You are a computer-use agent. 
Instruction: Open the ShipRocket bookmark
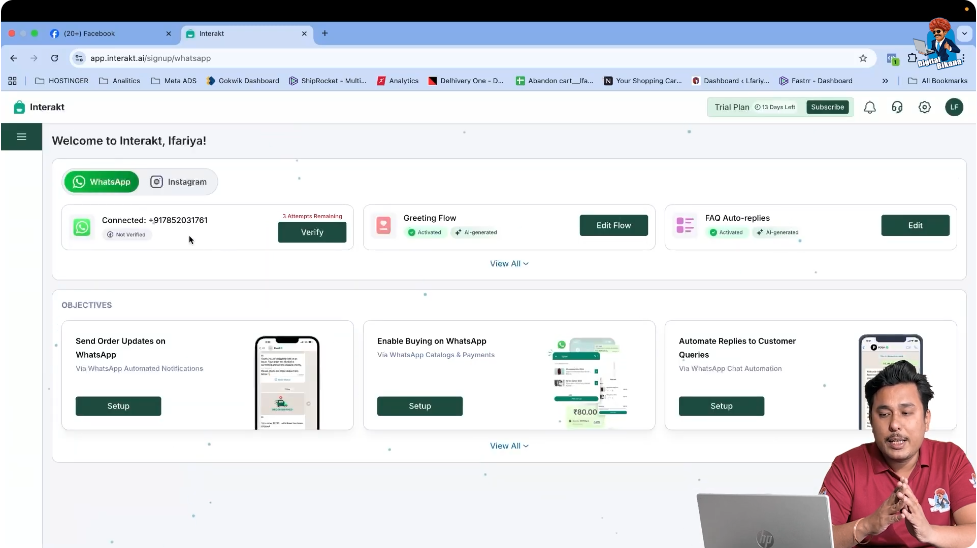click(328, 80)
